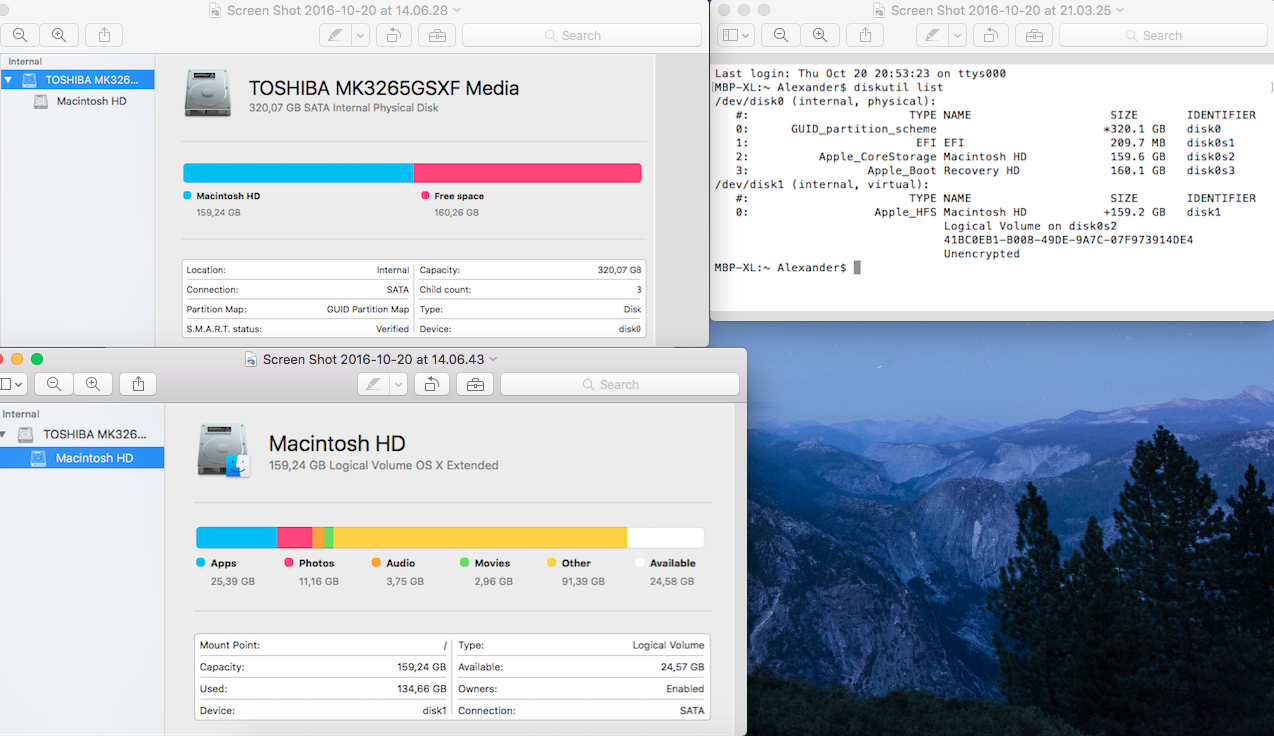Image resolution: width=1274 pixels, height=736 pixels.
Task: Zoom out in the 14.06.43 screenshot window
Action: coord(53,384)
